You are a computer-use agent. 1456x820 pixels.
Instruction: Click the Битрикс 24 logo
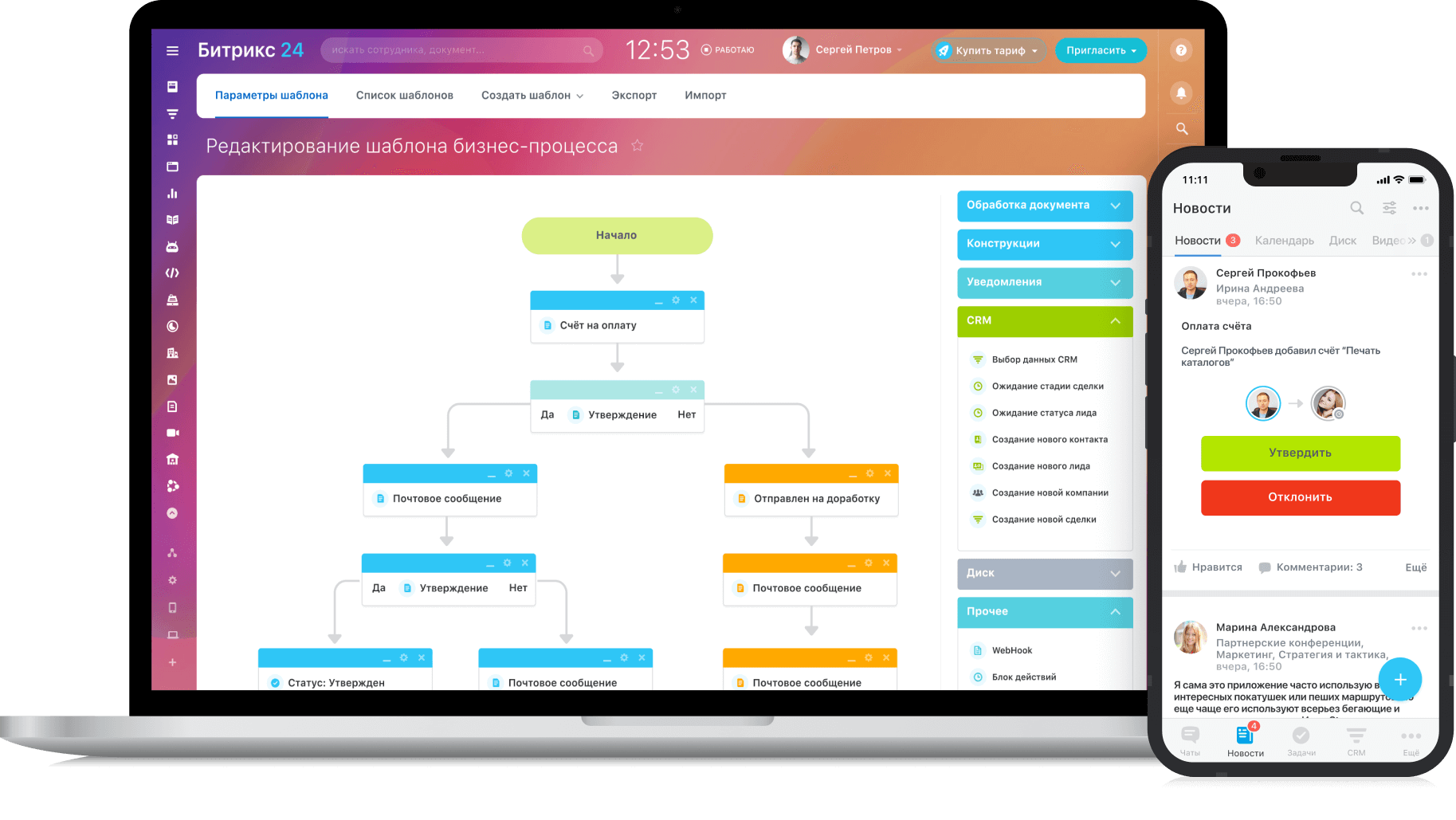pos(250,50)
